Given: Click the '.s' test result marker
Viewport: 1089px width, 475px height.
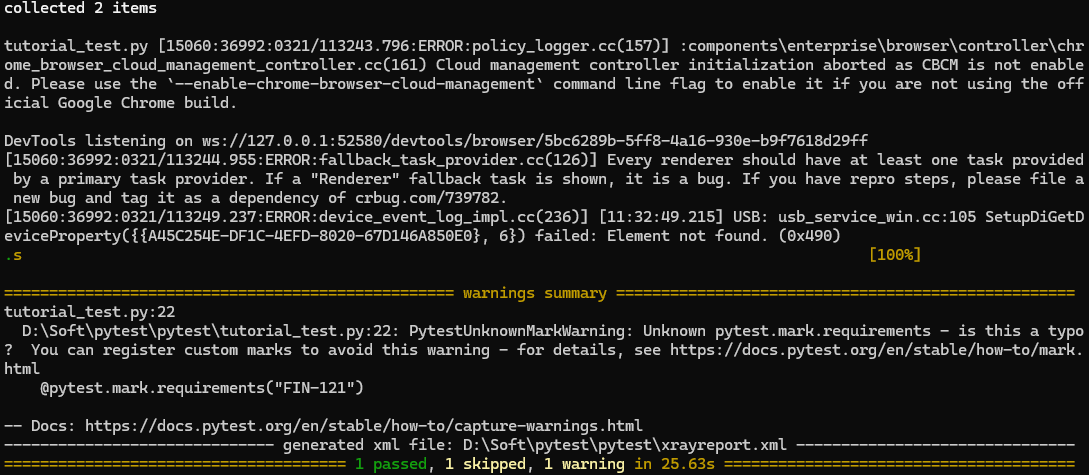Looking at the screenshot, I should coord(13,256).
